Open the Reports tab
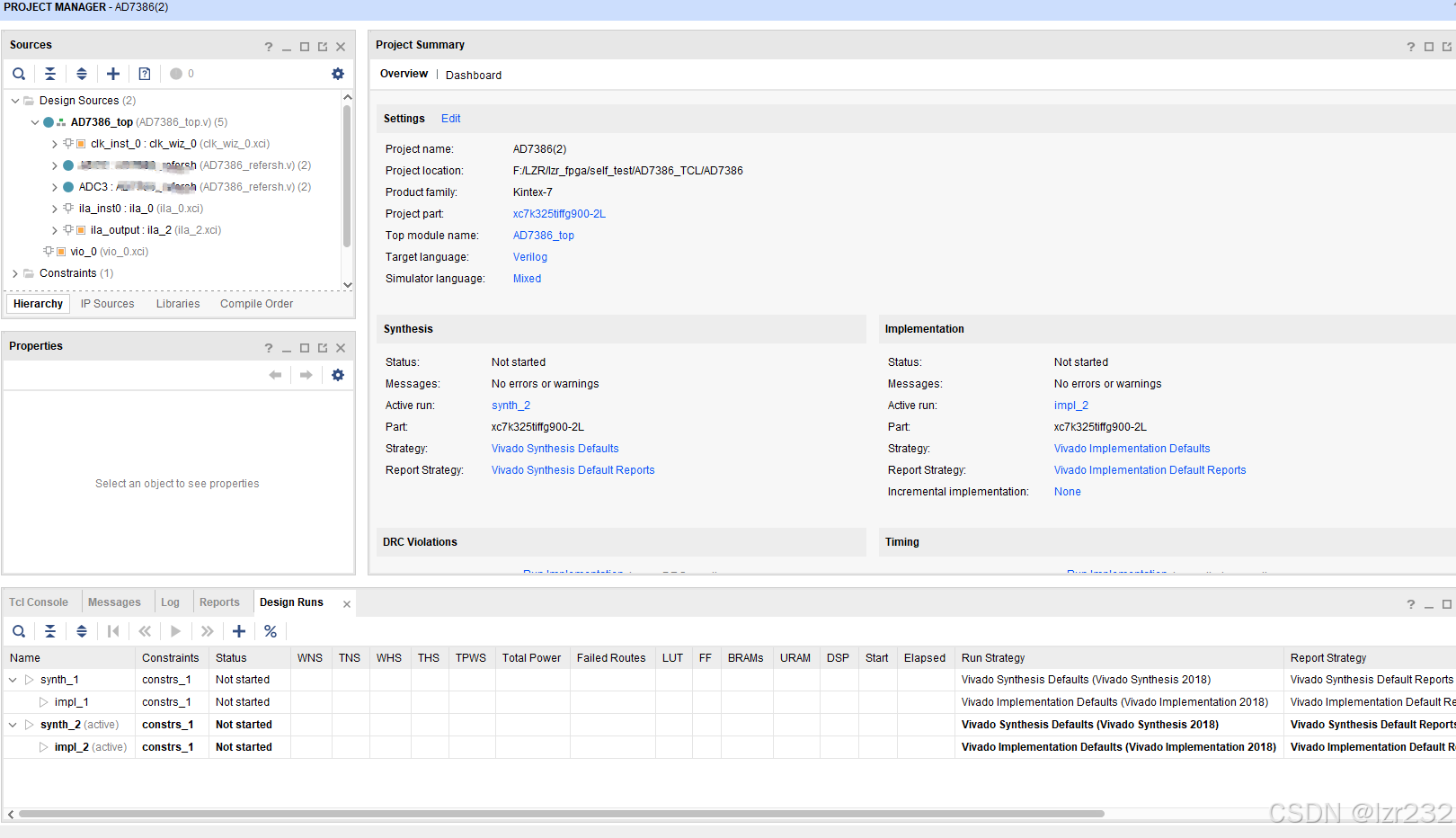The height and width of the screenshot is (838, 1456). click(219, 602)
